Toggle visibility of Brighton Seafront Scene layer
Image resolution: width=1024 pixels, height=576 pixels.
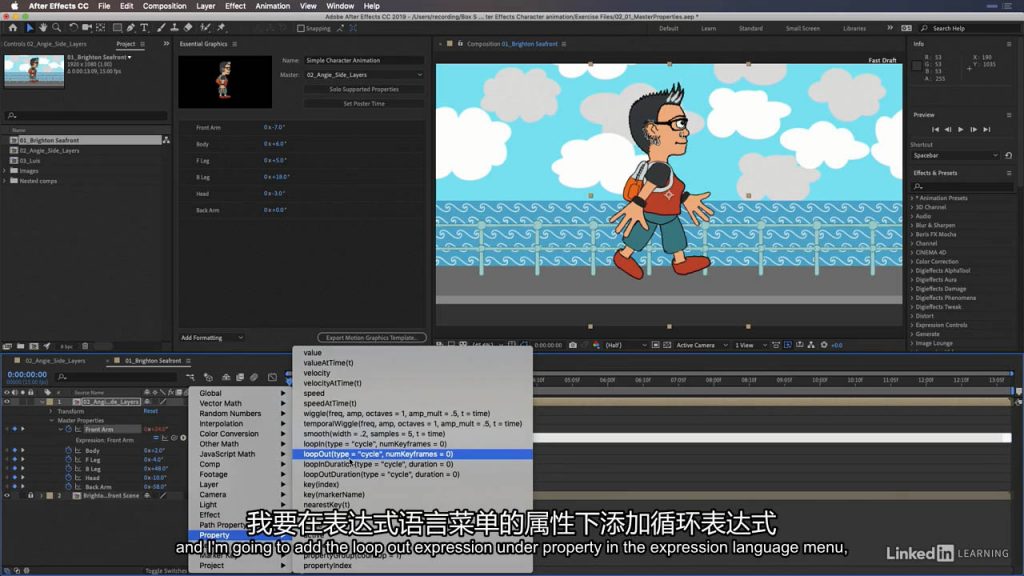pos(7,496)
